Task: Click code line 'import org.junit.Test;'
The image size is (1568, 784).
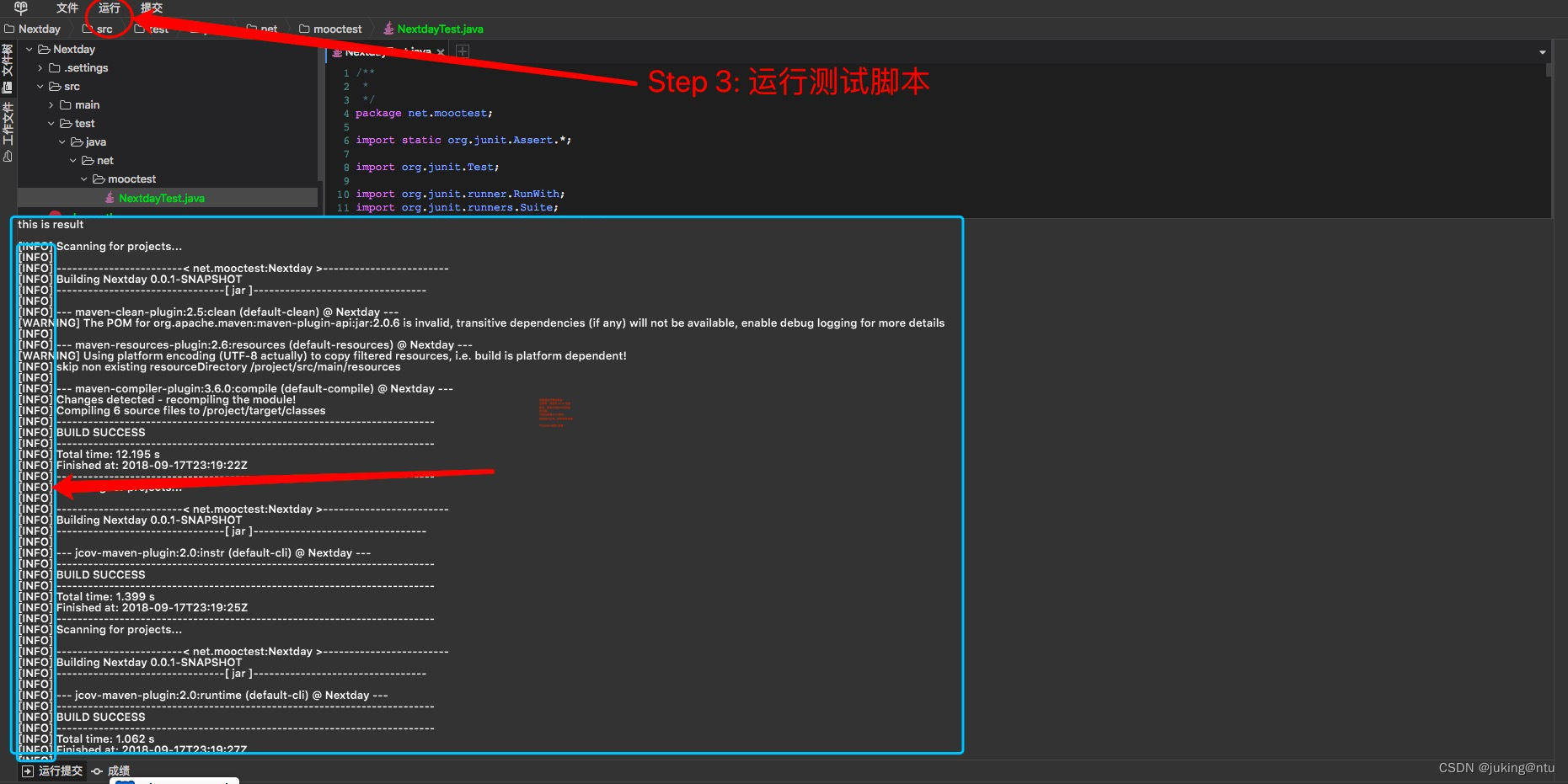Action: coord(427,168)
